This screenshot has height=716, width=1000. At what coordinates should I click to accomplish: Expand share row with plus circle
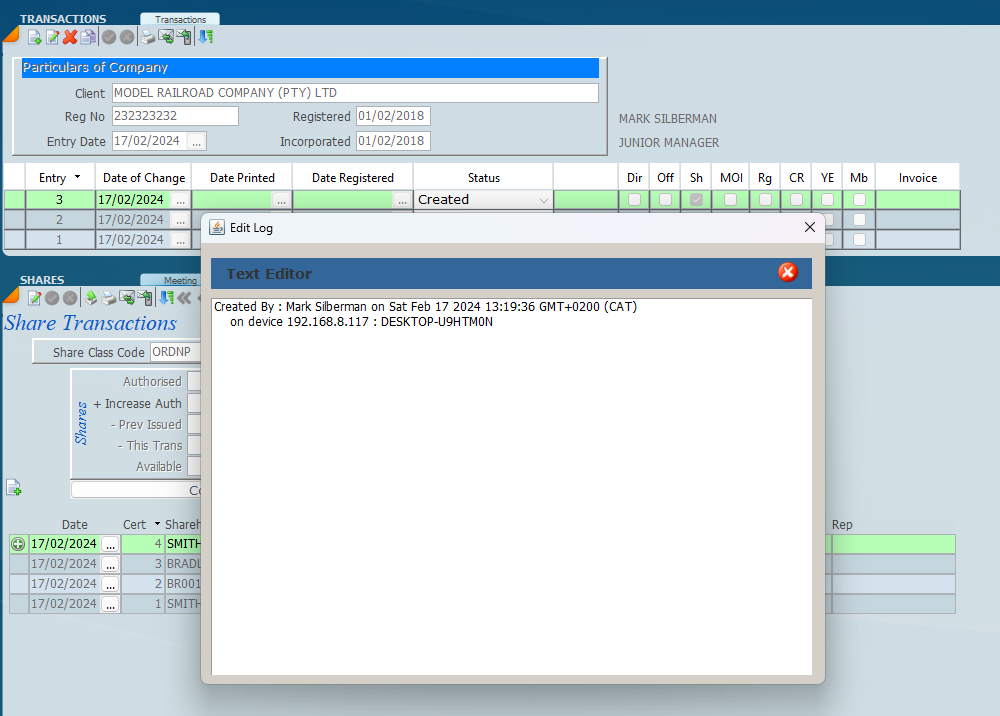point(18,544)
